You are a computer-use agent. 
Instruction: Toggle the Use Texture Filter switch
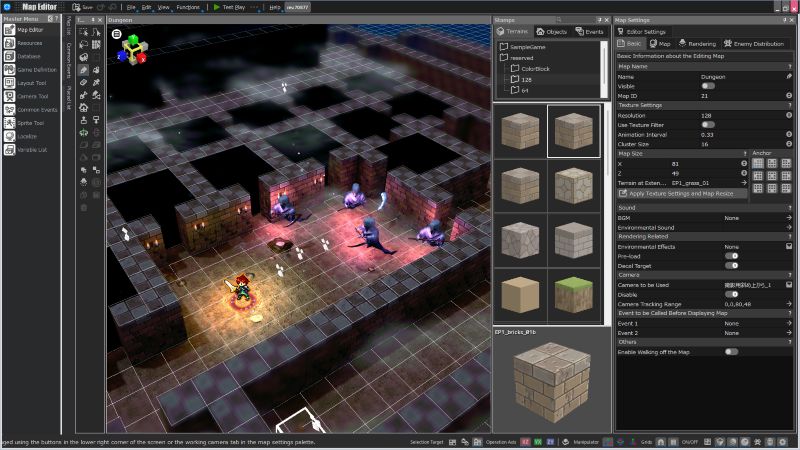click(708, 124)
